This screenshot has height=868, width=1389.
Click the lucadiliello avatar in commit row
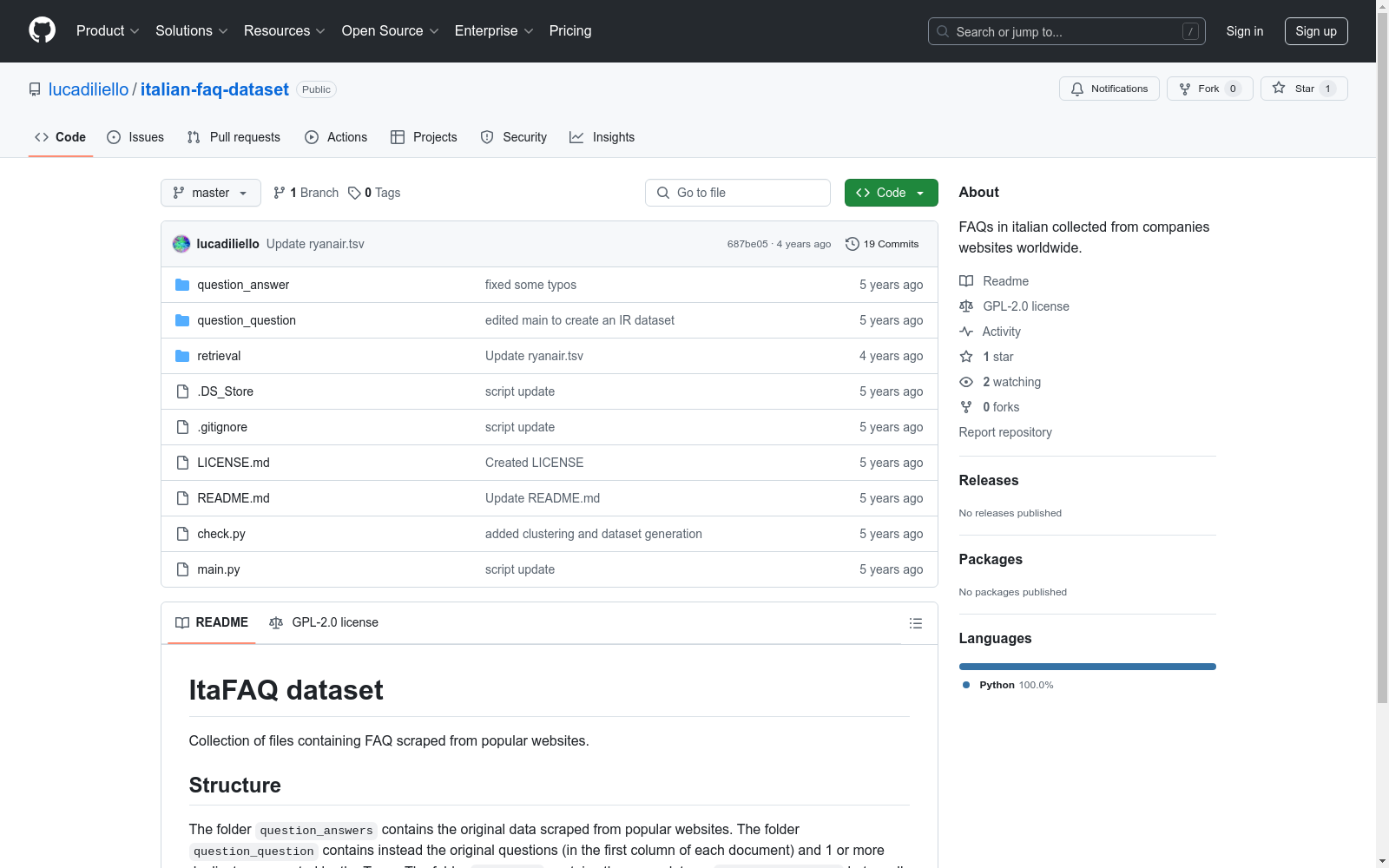(x=181, y=244)
